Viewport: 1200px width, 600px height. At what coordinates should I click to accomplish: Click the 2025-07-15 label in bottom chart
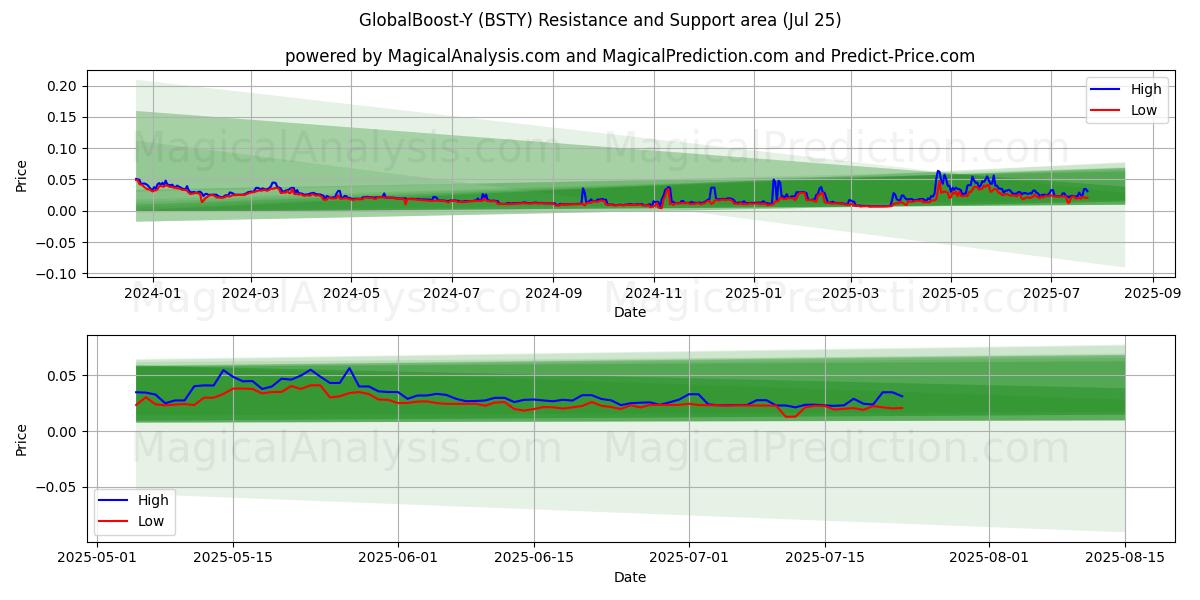825,558
